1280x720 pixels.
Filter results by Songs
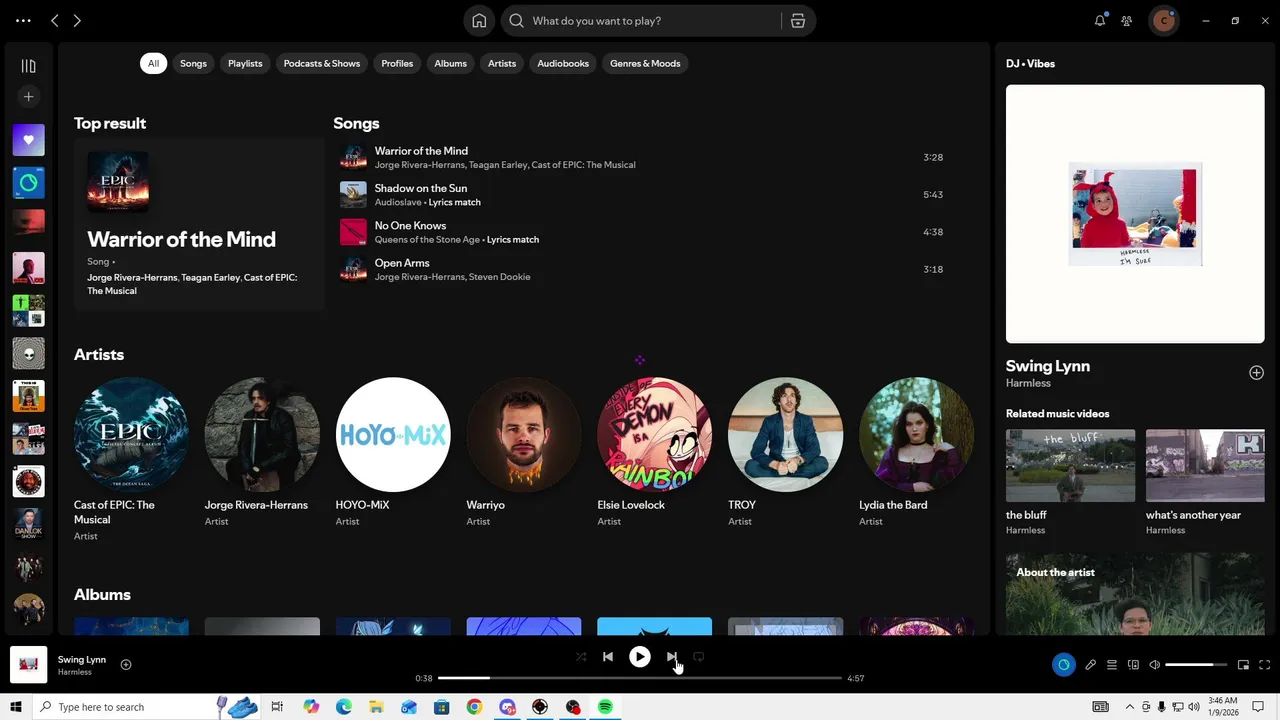[x=193, y=63]
